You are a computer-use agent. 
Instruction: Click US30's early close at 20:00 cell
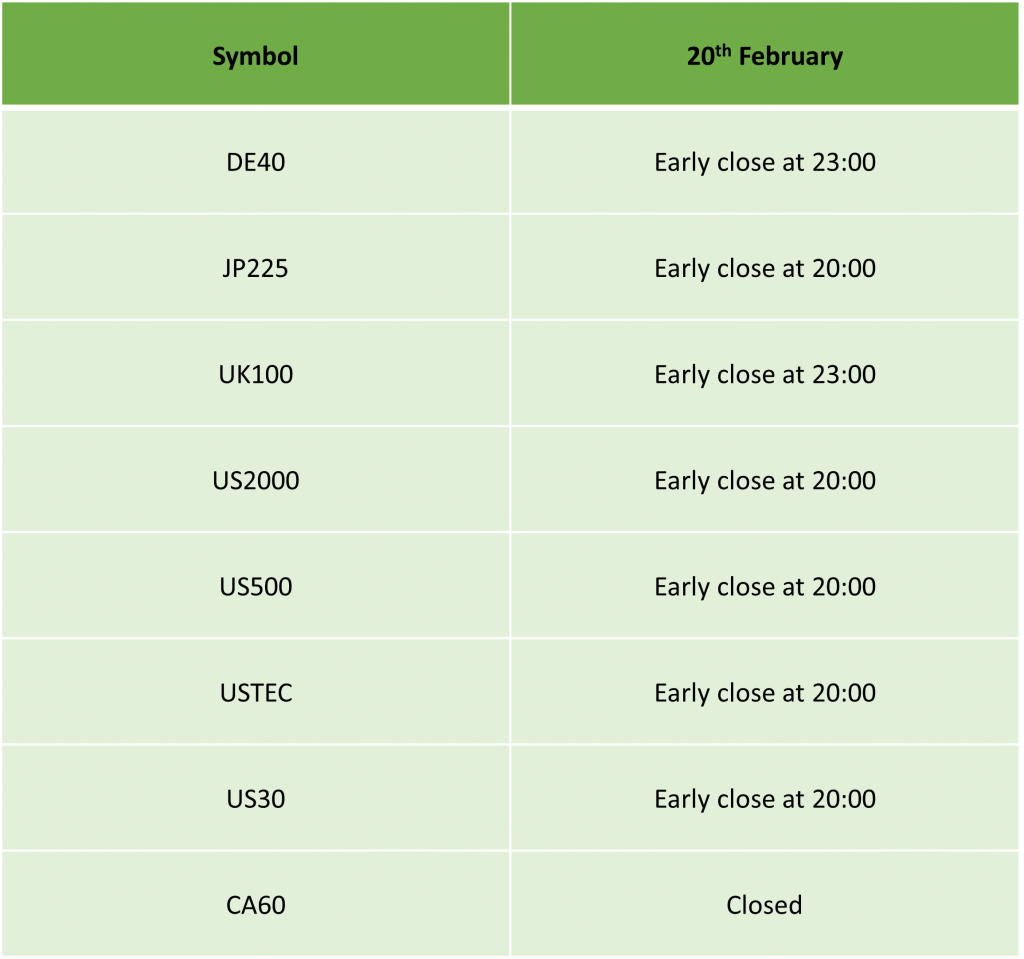pos(764,798)
